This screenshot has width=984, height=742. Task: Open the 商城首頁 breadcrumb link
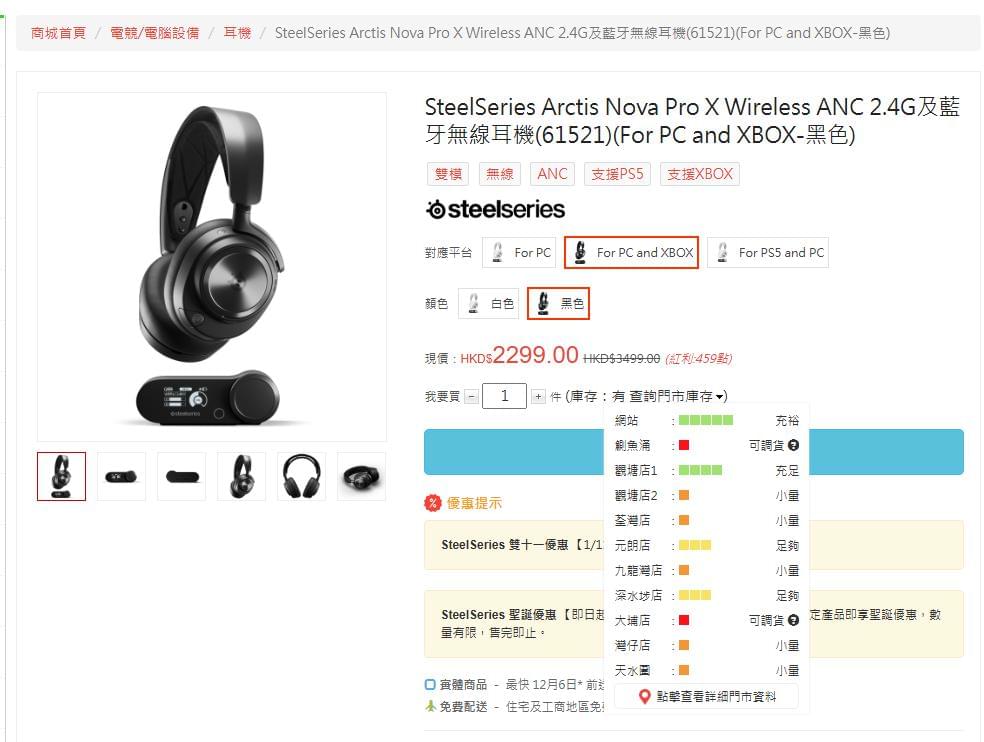click(x=58, y=33)
